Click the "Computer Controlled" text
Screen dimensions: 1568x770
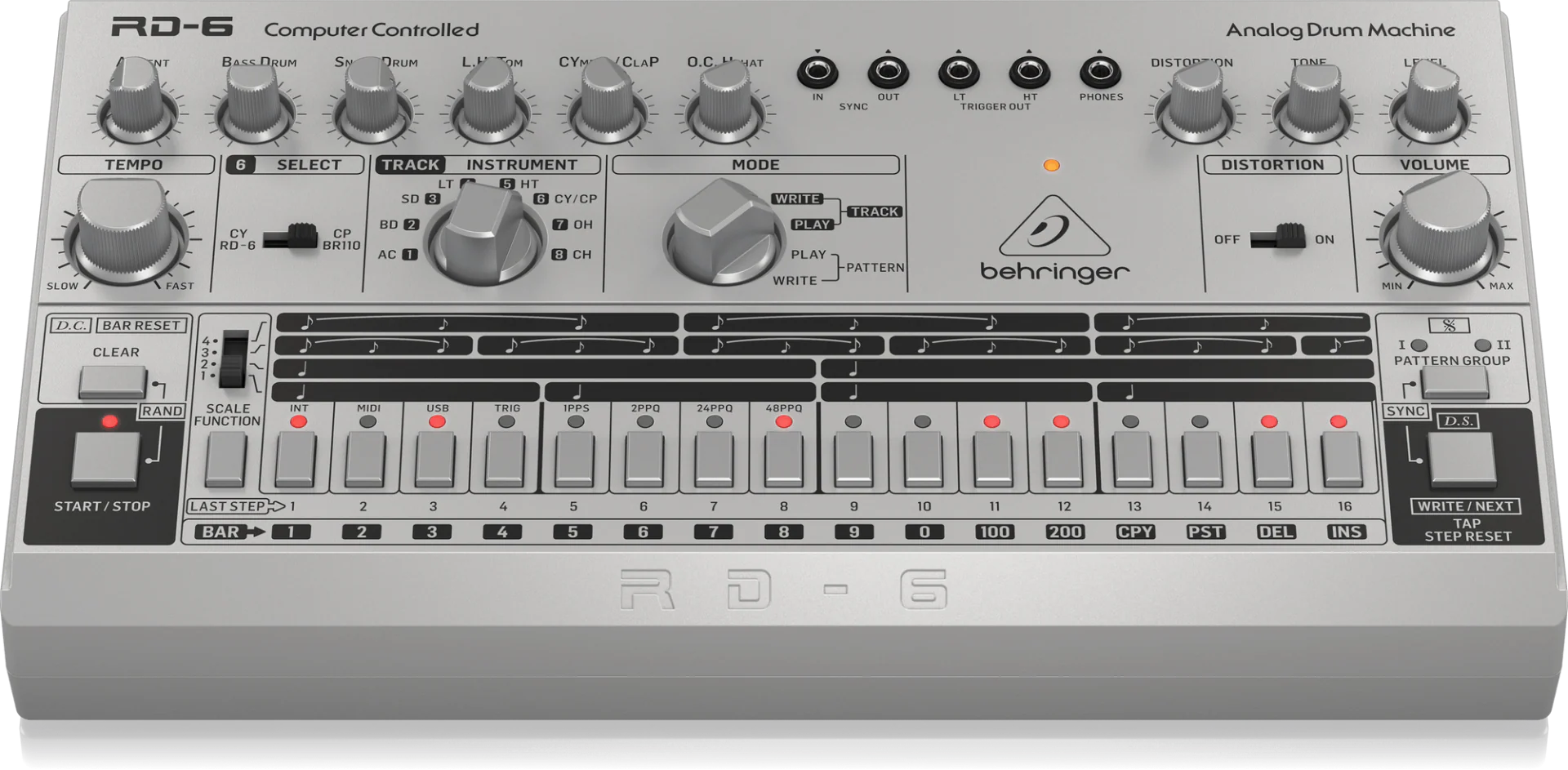click(372, 30)
